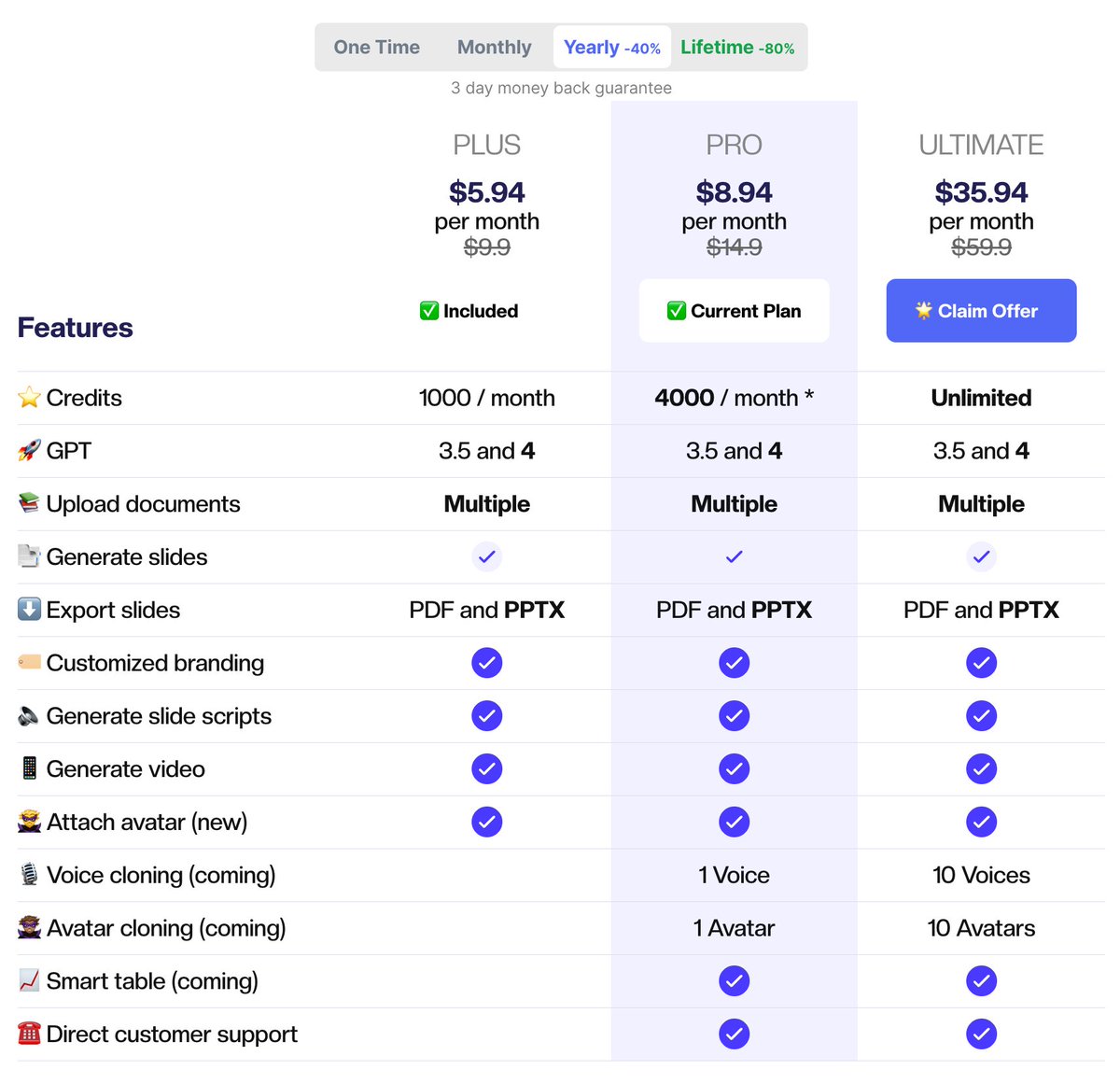Click the ULTIMATE plan heading

[981, 145]
